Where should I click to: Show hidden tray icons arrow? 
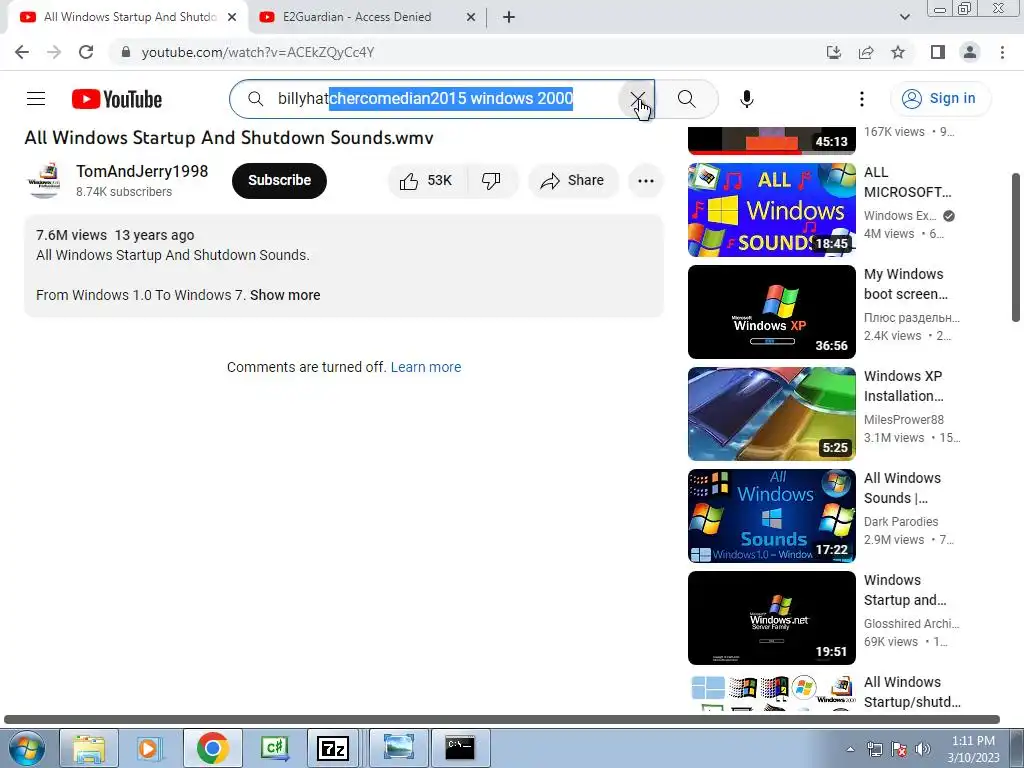(x=850, y=750)
